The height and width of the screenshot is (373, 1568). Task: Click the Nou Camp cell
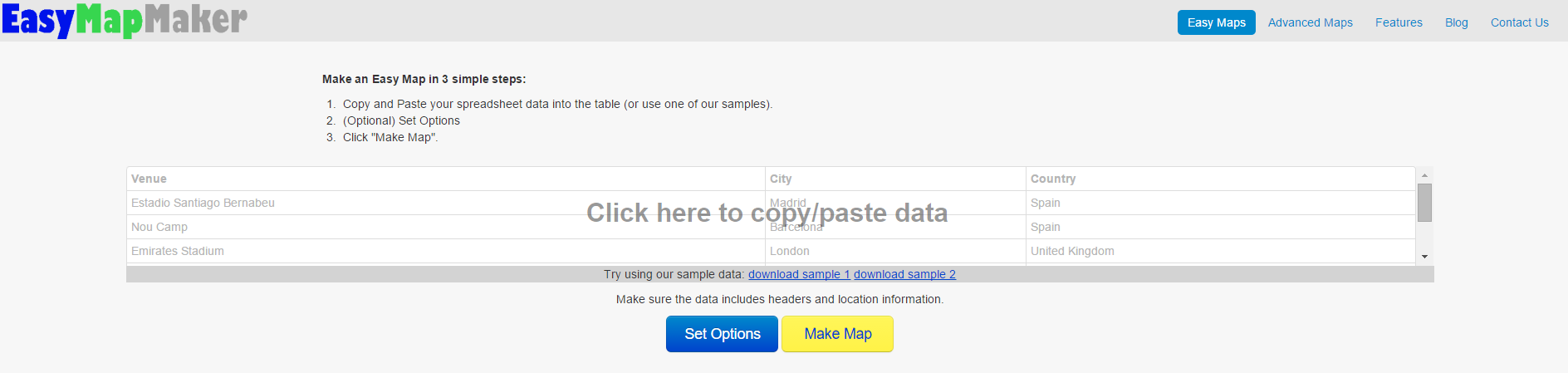point(159,227)
